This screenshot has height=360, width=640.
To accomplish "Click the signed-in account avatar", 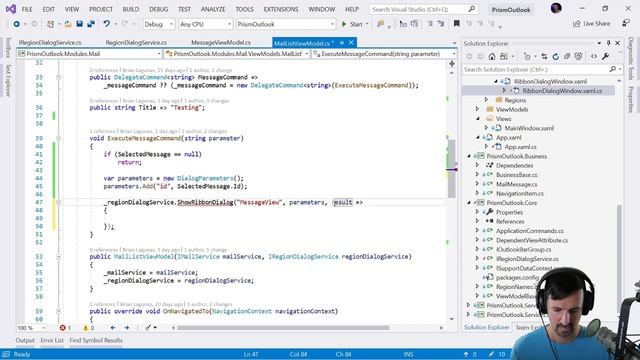I will pos(556,8).
